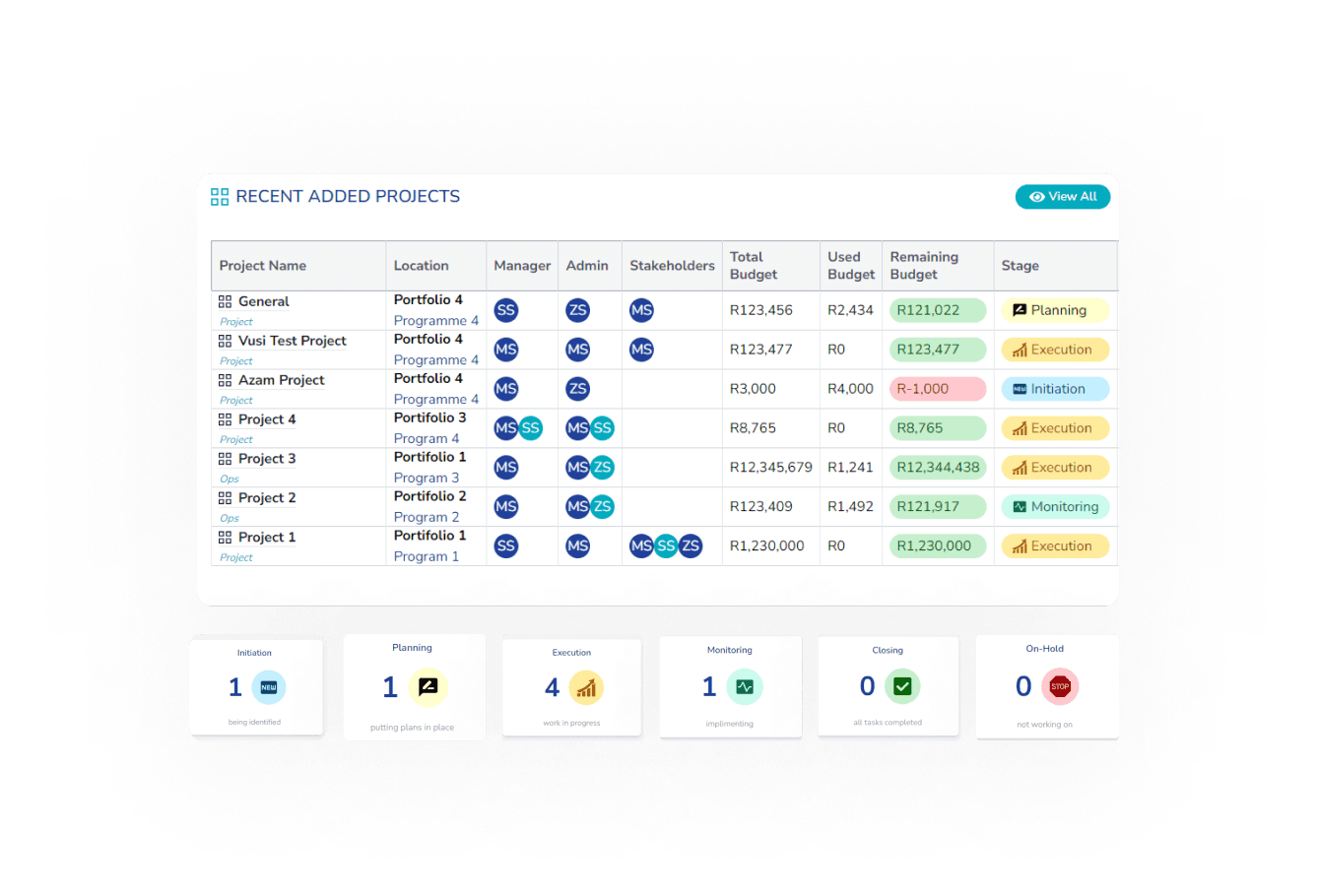Click the Execution card chart icon
Viewport: 1317px width, 896px height.
(586, 688)
